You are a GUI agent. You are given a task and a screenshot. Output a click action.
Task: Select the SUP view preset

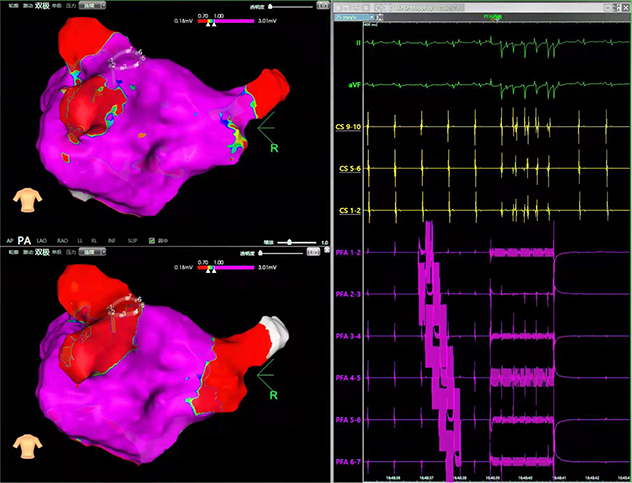pos(133,241)
